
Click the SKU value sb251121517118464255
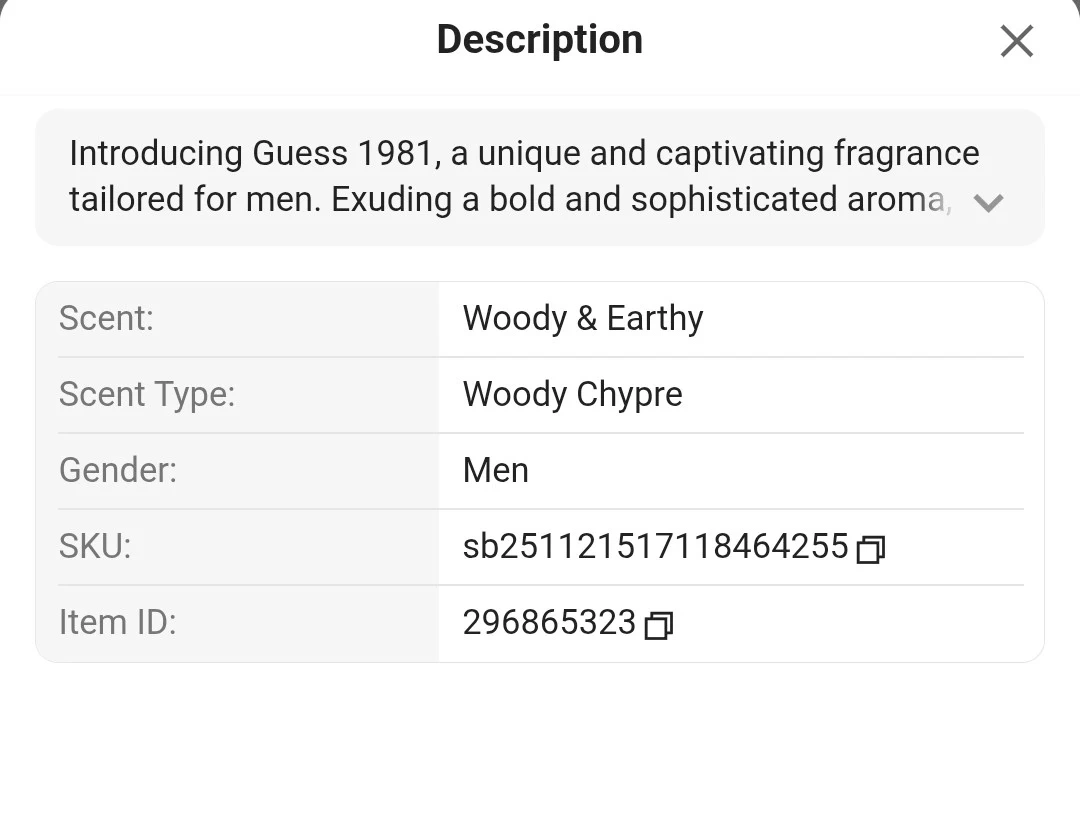[x=655, y=546]
